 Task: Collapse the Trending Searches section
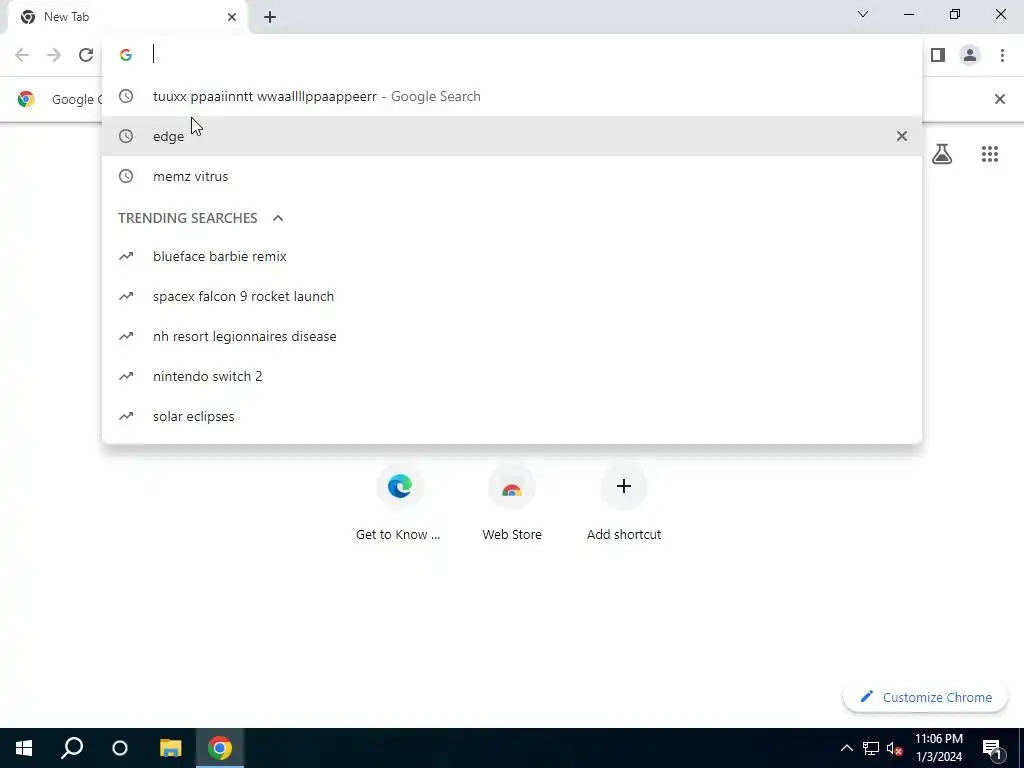(278, 218)
